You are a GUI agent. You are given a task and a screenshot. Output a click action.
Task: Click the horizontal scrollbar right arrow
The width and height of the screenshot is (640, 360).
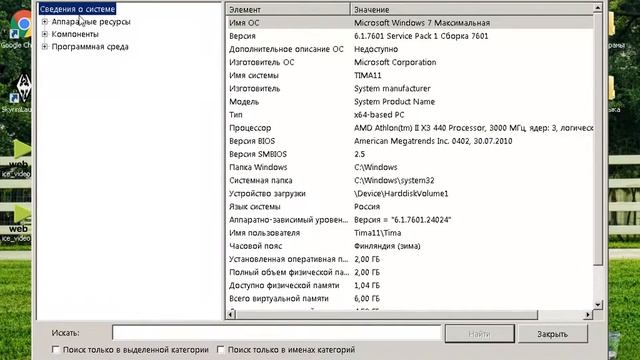tap(588, 315)
